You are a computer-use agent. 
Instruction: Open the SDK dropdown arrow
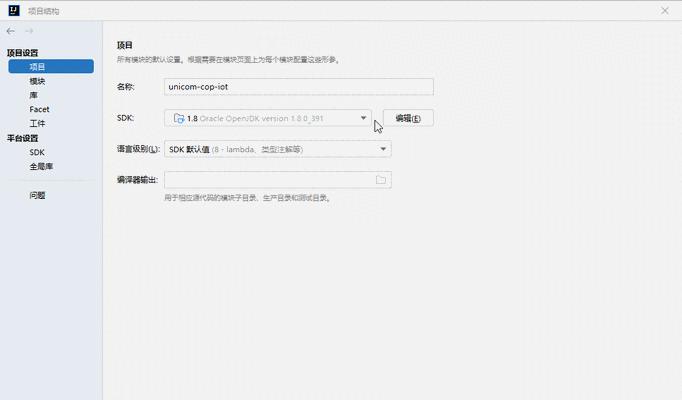click(363, 118)
